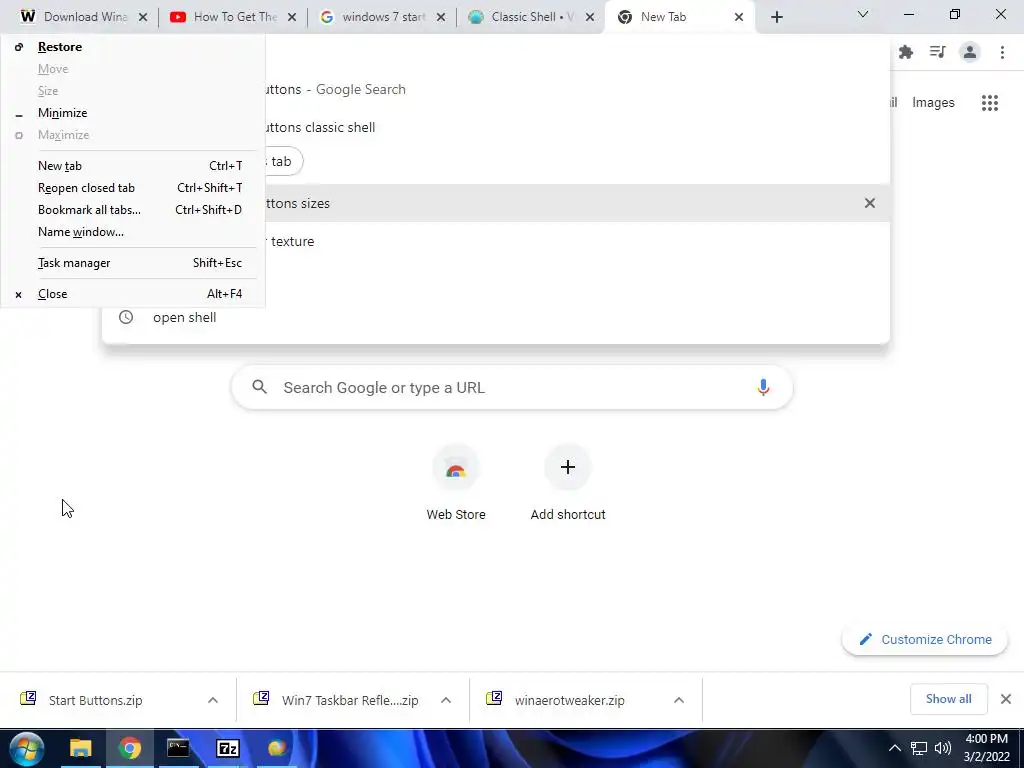
Task: Open the Classic Shell taskbar icon
Action: click(x=277, y=748)
